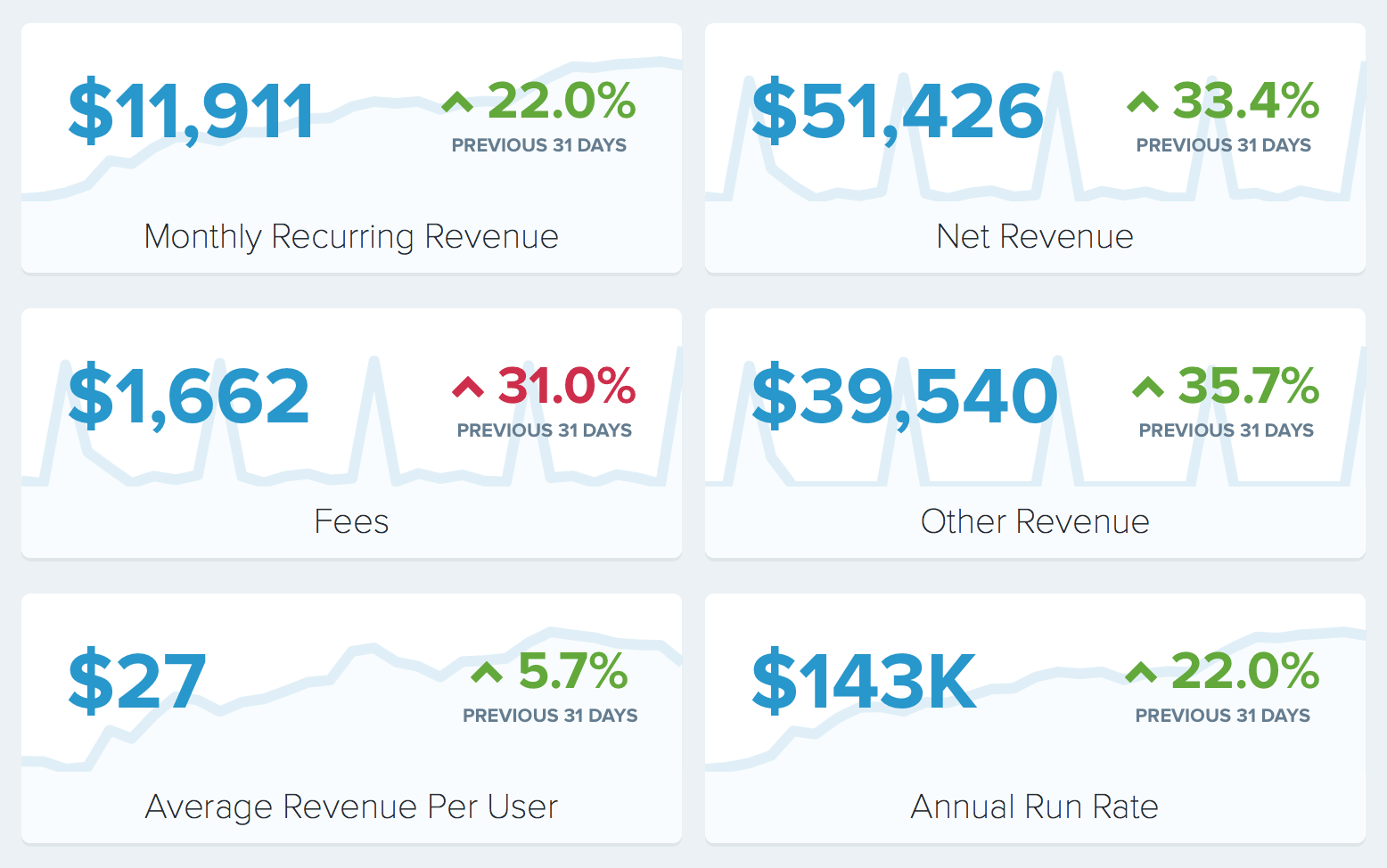Open the Monthly Recurring Revenue title
This screenshot has width=1387, height=868.
click(x=351, y=236)
